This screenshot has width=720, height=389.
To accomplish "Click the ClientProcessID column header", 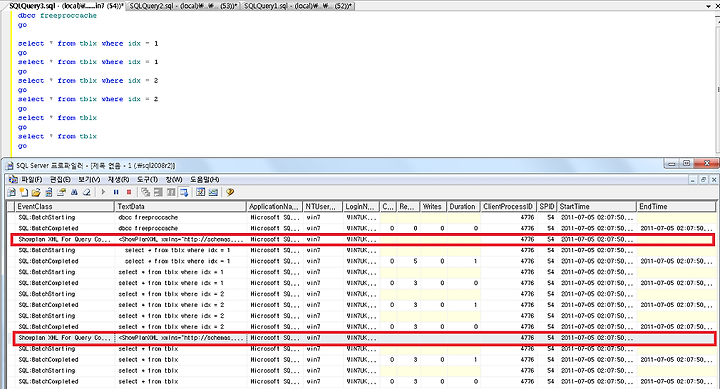I will (508, 207).
